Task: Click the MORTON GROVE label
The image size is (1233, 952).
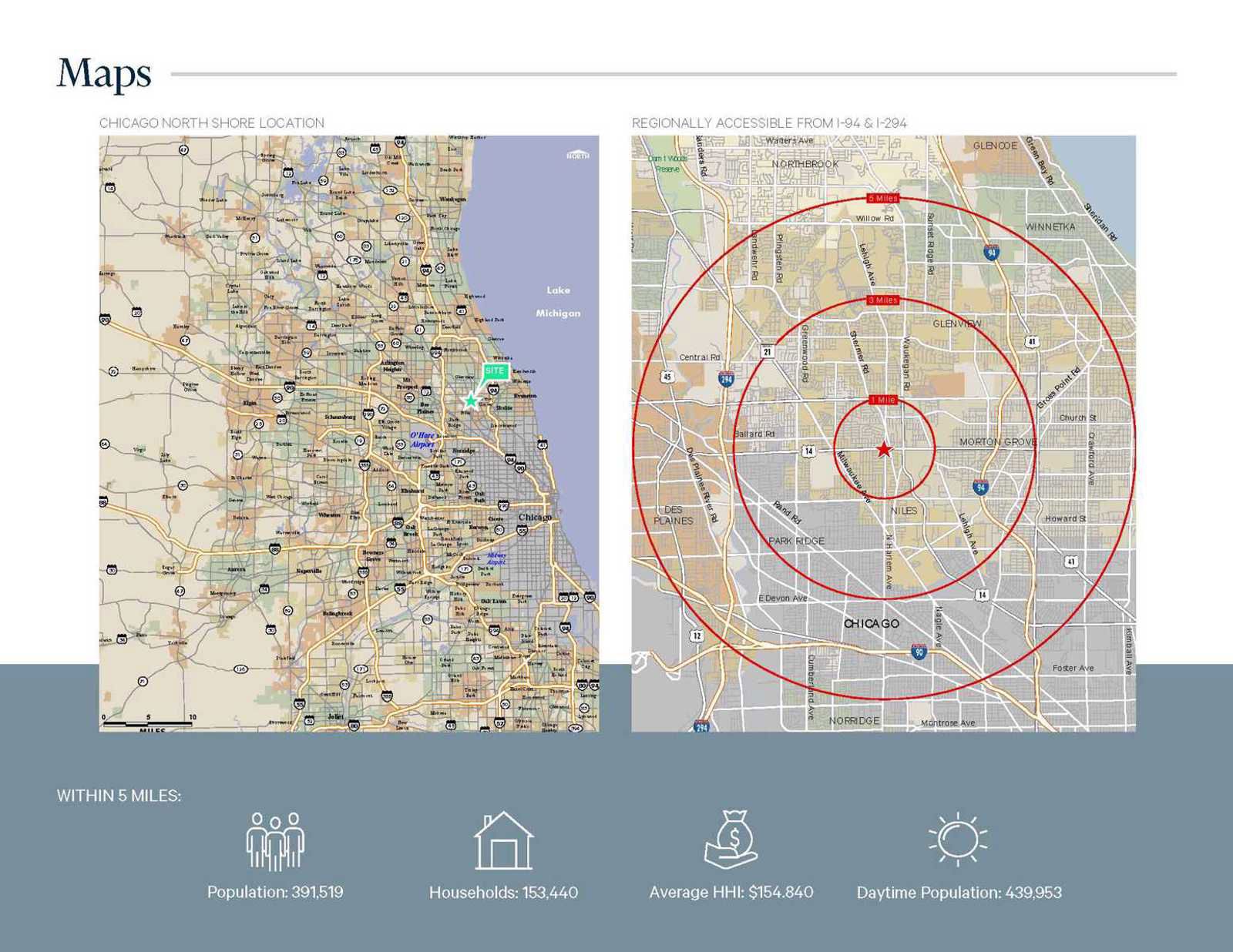Action: pyautogui.click(x=997, y=442)
